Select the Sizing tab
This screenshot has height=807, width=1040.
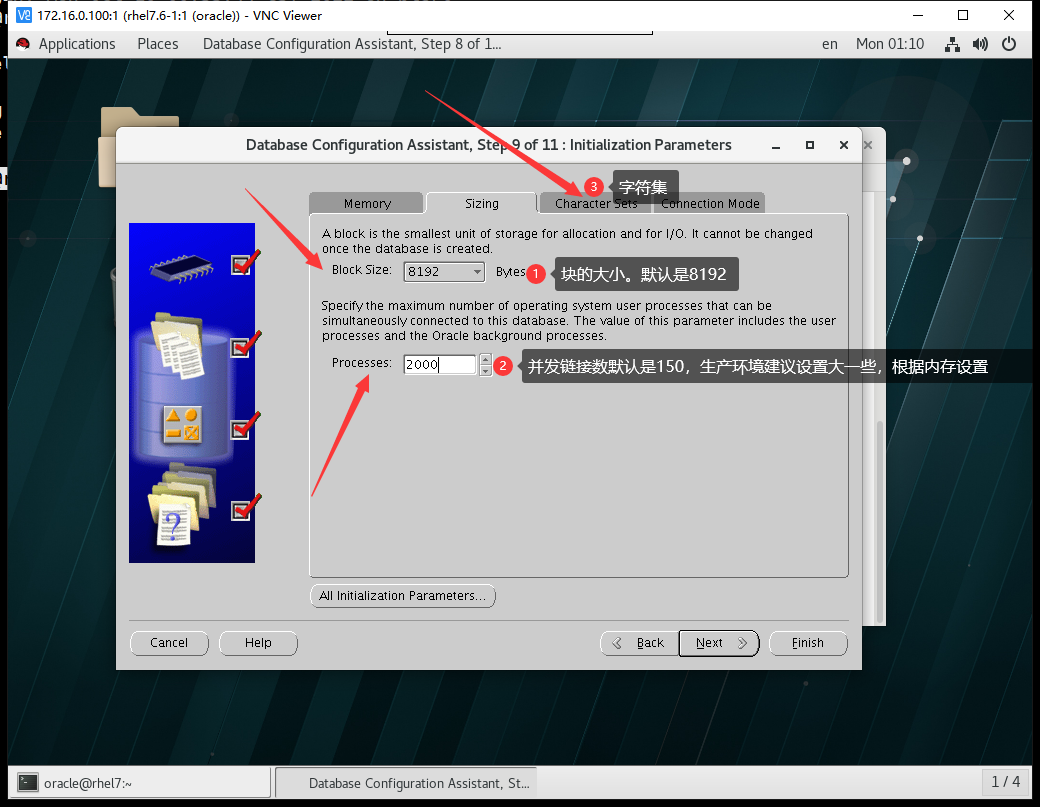pos(482,203)
